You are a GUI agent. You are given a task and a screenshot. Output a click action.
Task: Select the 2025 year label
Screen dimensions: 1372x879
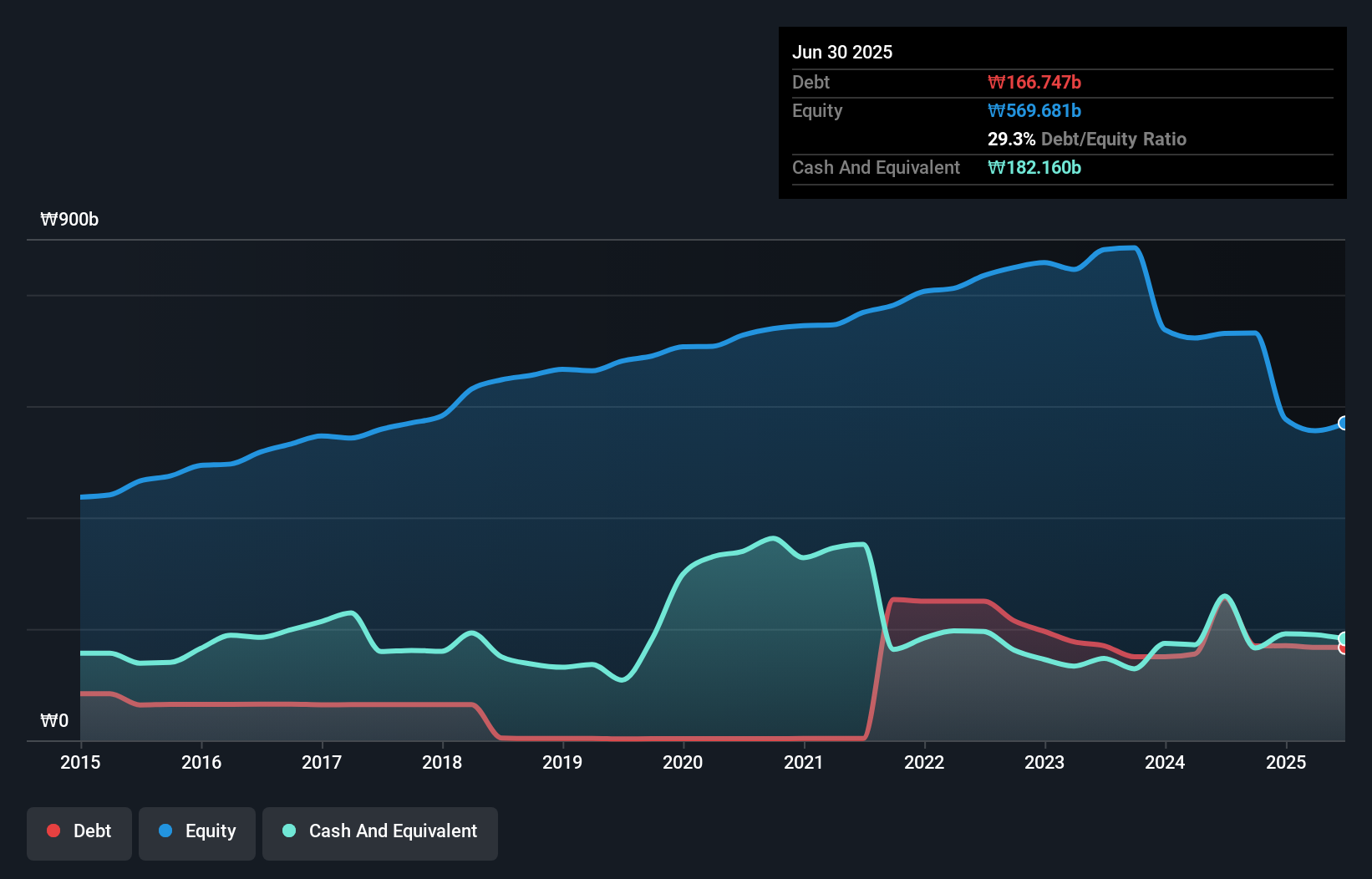(x=1287, y=762)
